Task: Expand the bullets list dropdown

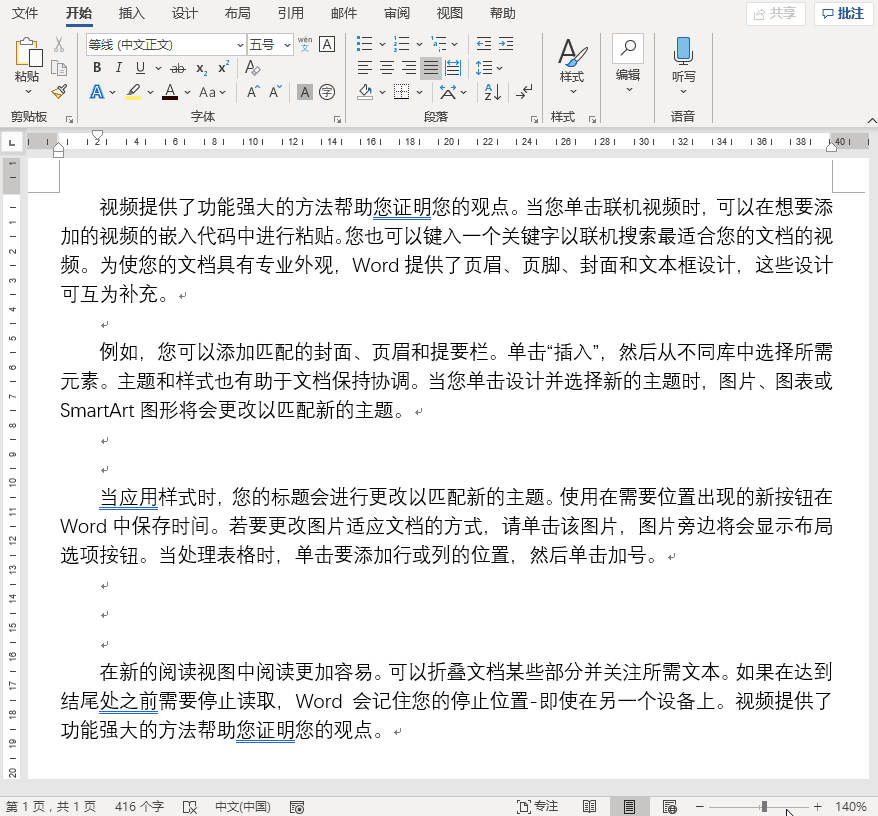Action: [x=382, y=44]
